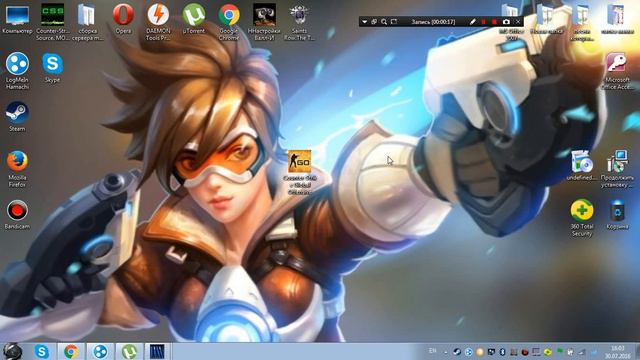Image resolution: width=640 pixels, height=360 pixels.
Task: Open Skype from the taskbar
Action: tap(42, 351)
